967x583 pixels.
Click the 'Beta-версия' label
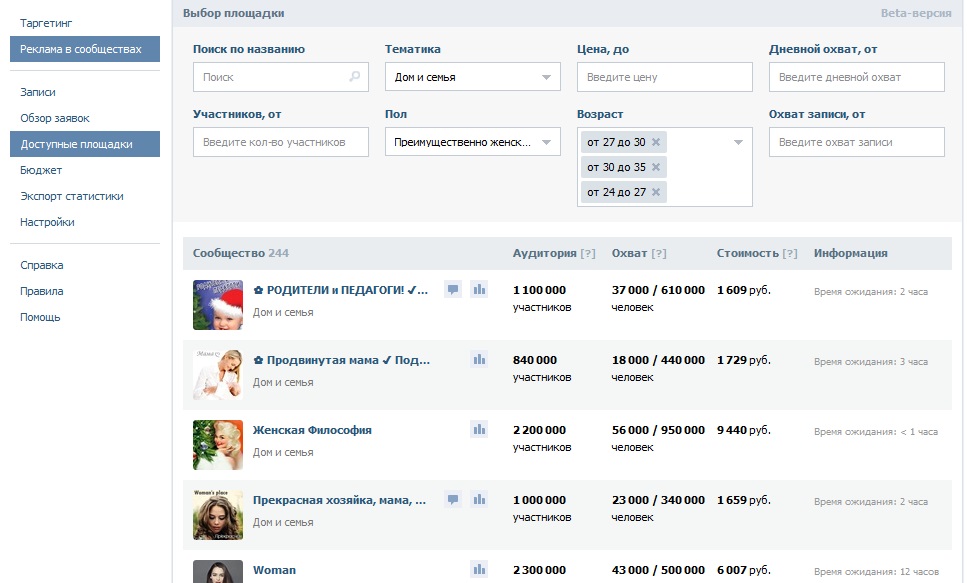[x=916, y=13]
